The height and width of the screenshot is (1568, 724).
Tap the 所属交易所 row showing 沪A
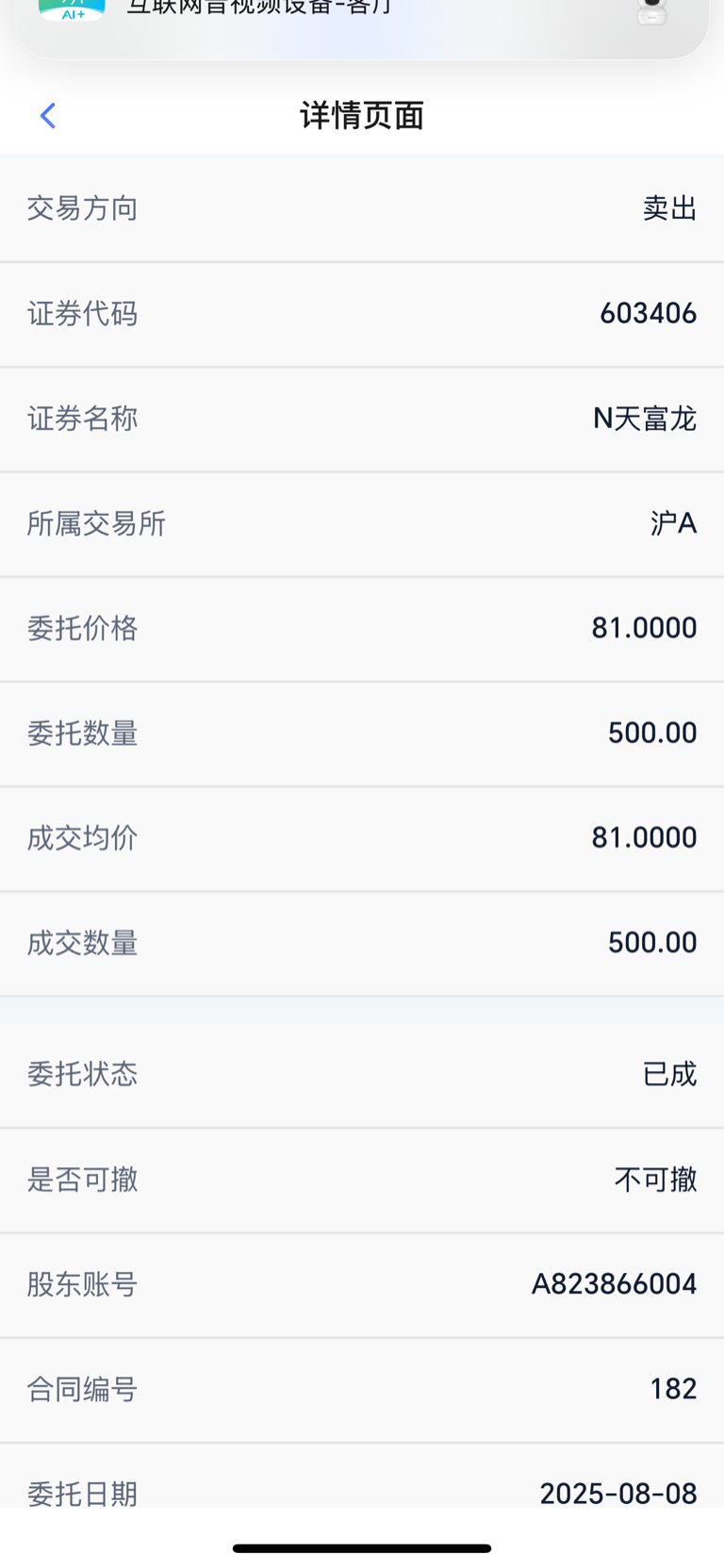(362, 523)
